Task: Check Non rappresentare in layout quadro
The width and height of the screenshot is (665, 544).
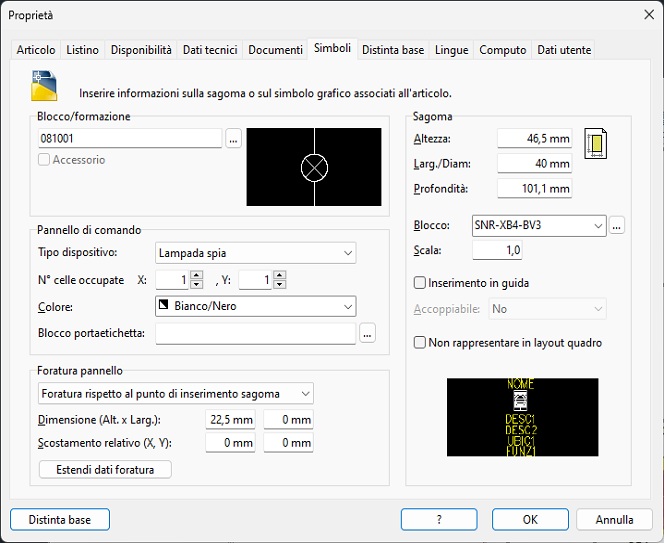Action: click(x=421, y=343)
